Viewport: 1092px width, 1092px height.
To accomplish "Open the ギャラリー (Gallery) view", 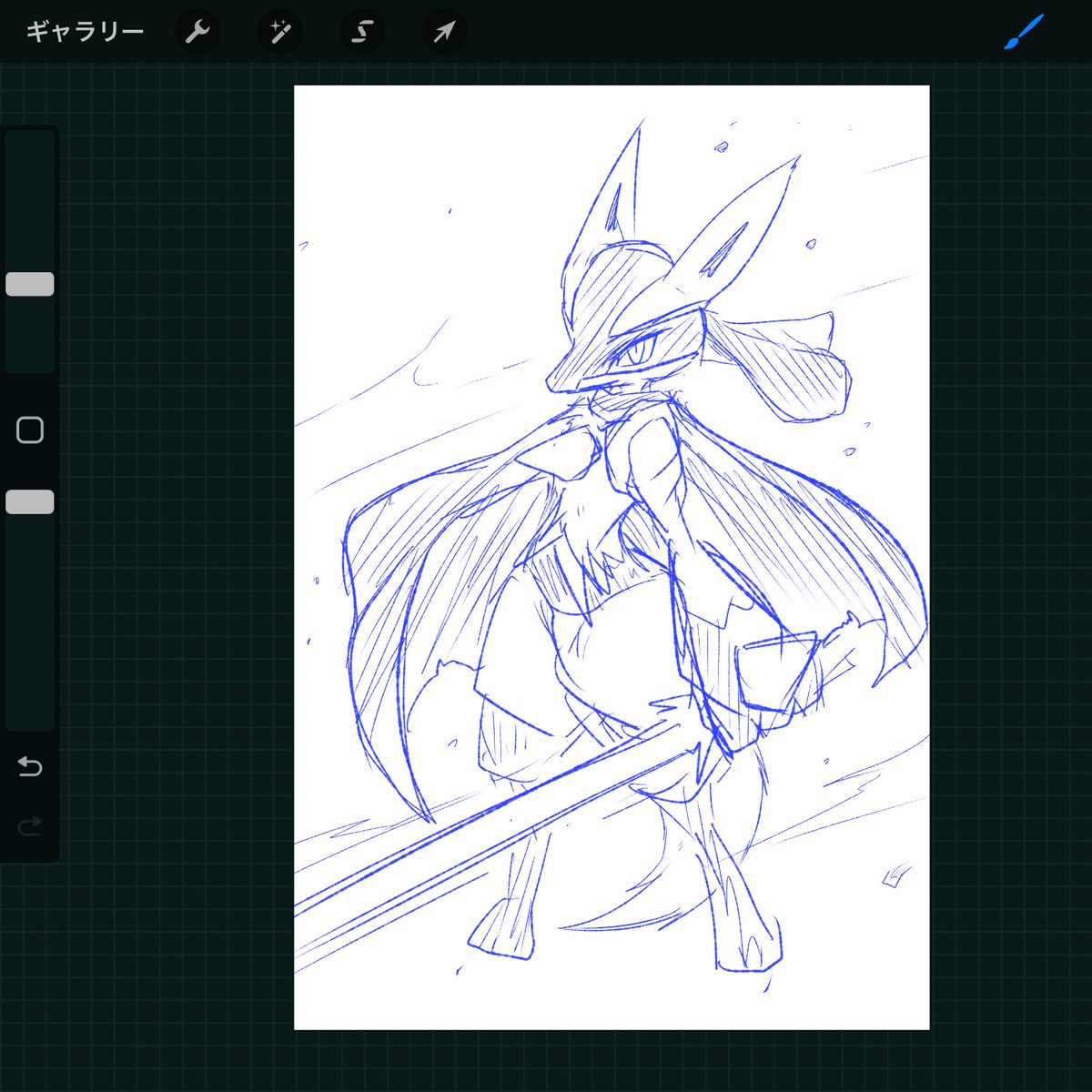I will [x=85, y=33].
